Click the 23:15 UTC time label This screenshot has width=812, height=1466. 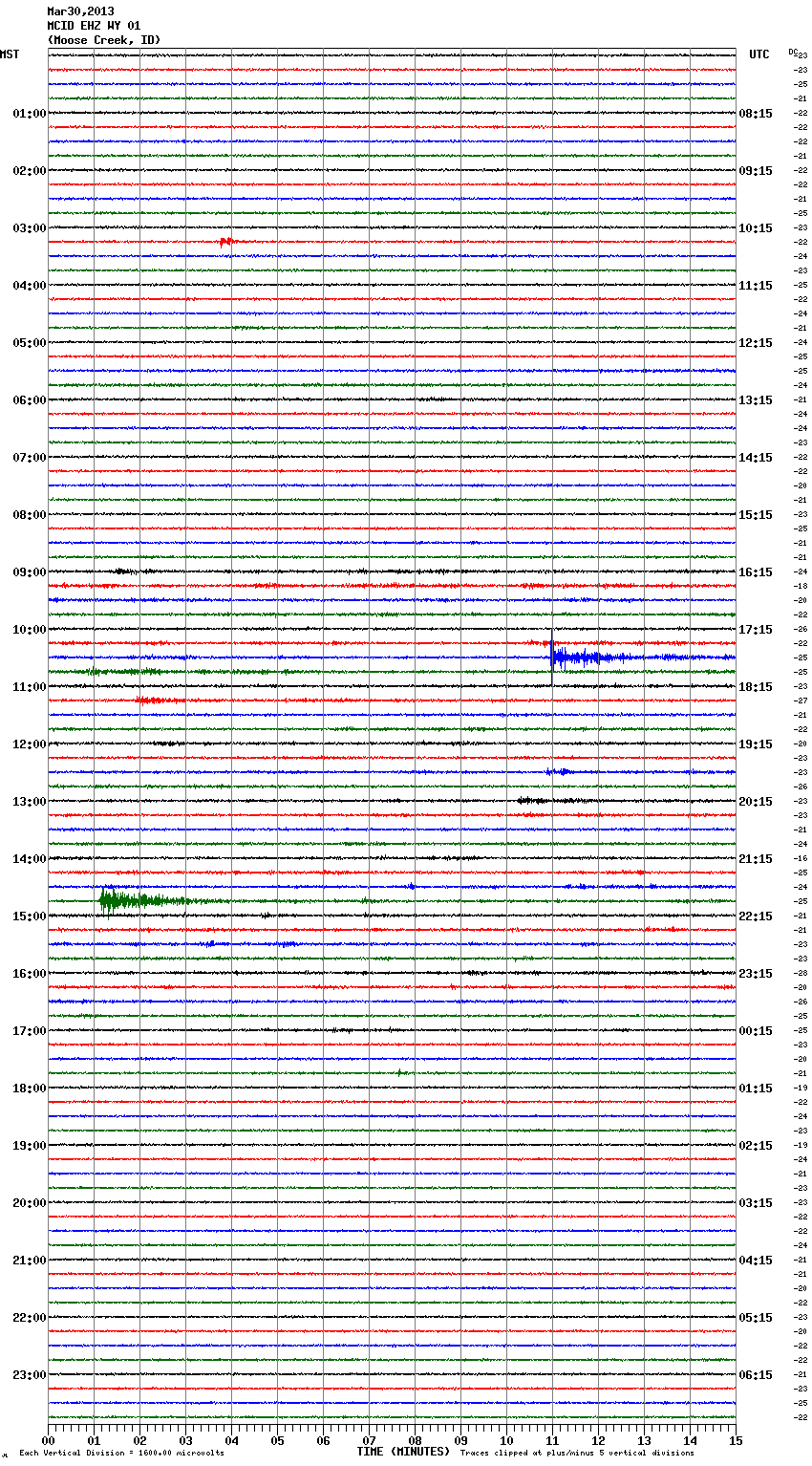pos(756,974)
